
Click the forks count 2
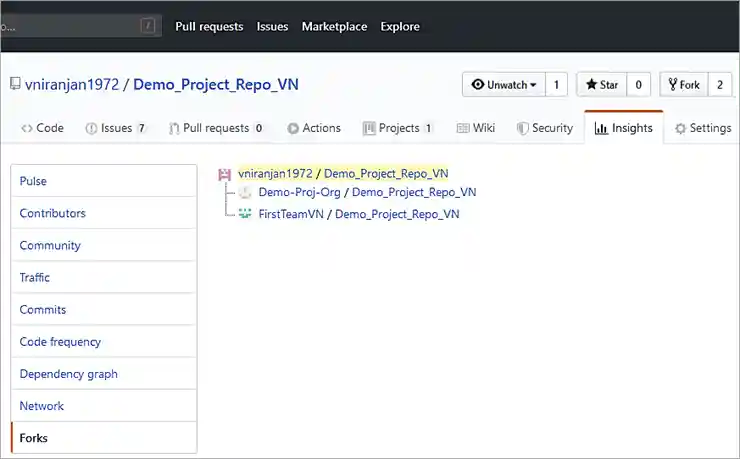(x=720, y=84)
